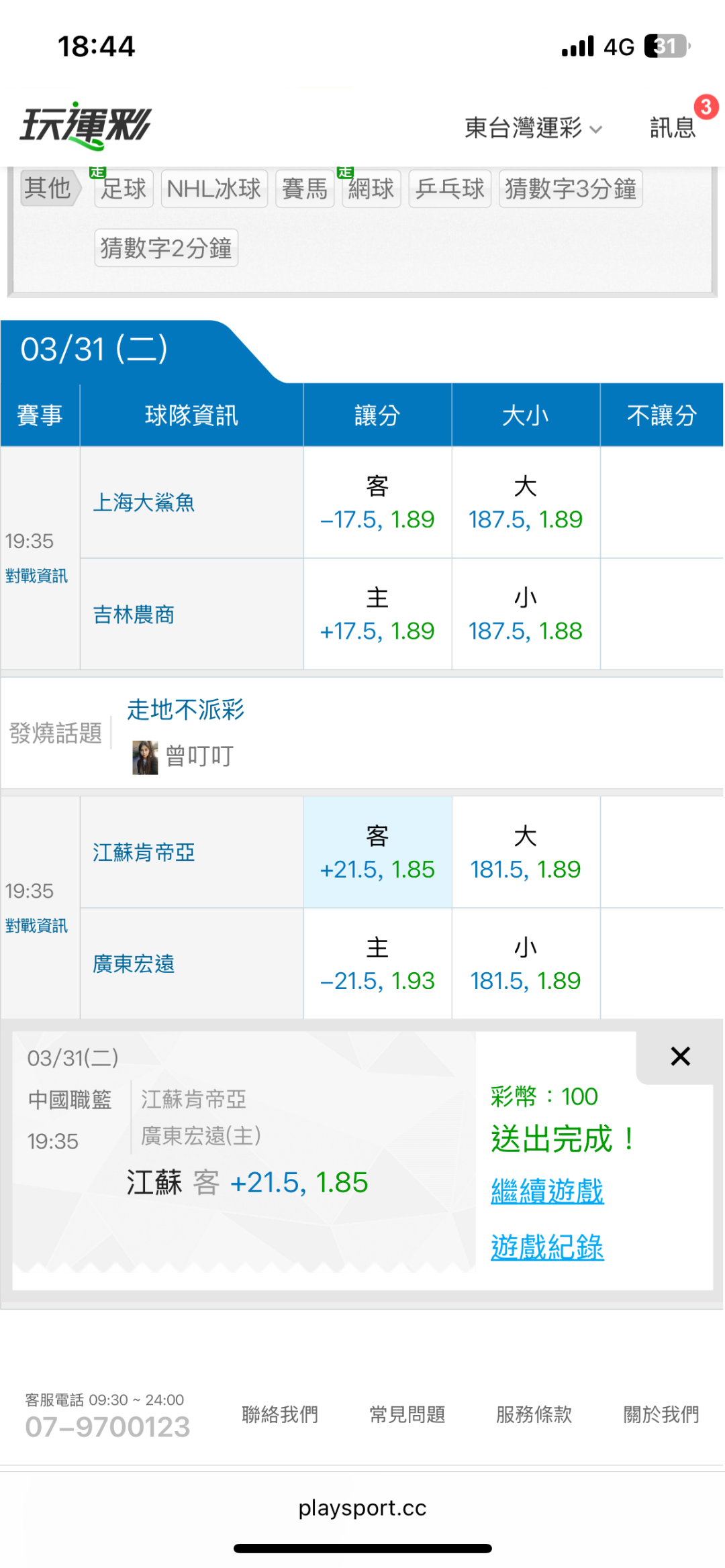Tap the 玩運彩 logo
Image resolution: width=725 pixels, height=1568 pixels.
tap(86, 125)
